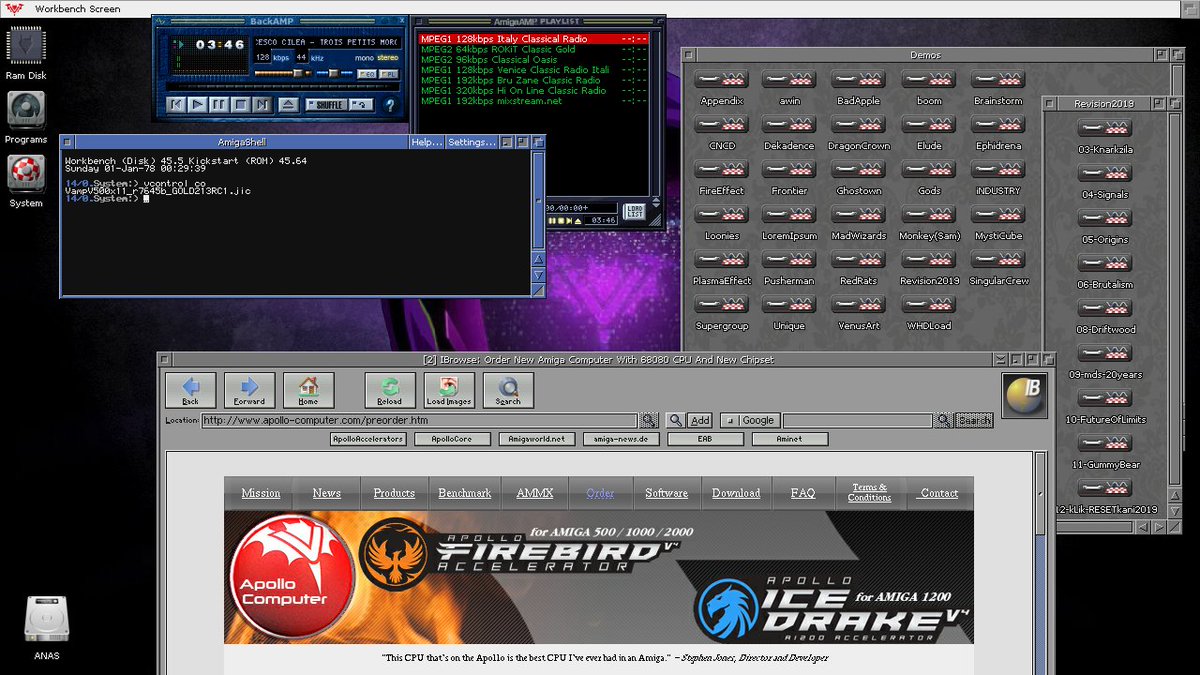The height and width of the screenshot is (675, 1200).
Task: Click the LOAD LIST button in playlist
Action: [x=634, y=211]
